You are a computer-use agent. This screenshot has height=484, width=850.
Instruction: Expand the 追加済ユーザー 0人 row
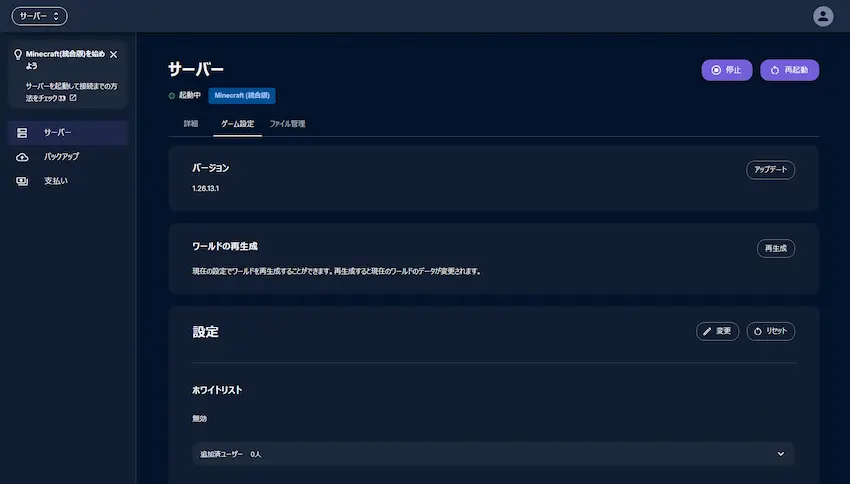click(493, 454)
